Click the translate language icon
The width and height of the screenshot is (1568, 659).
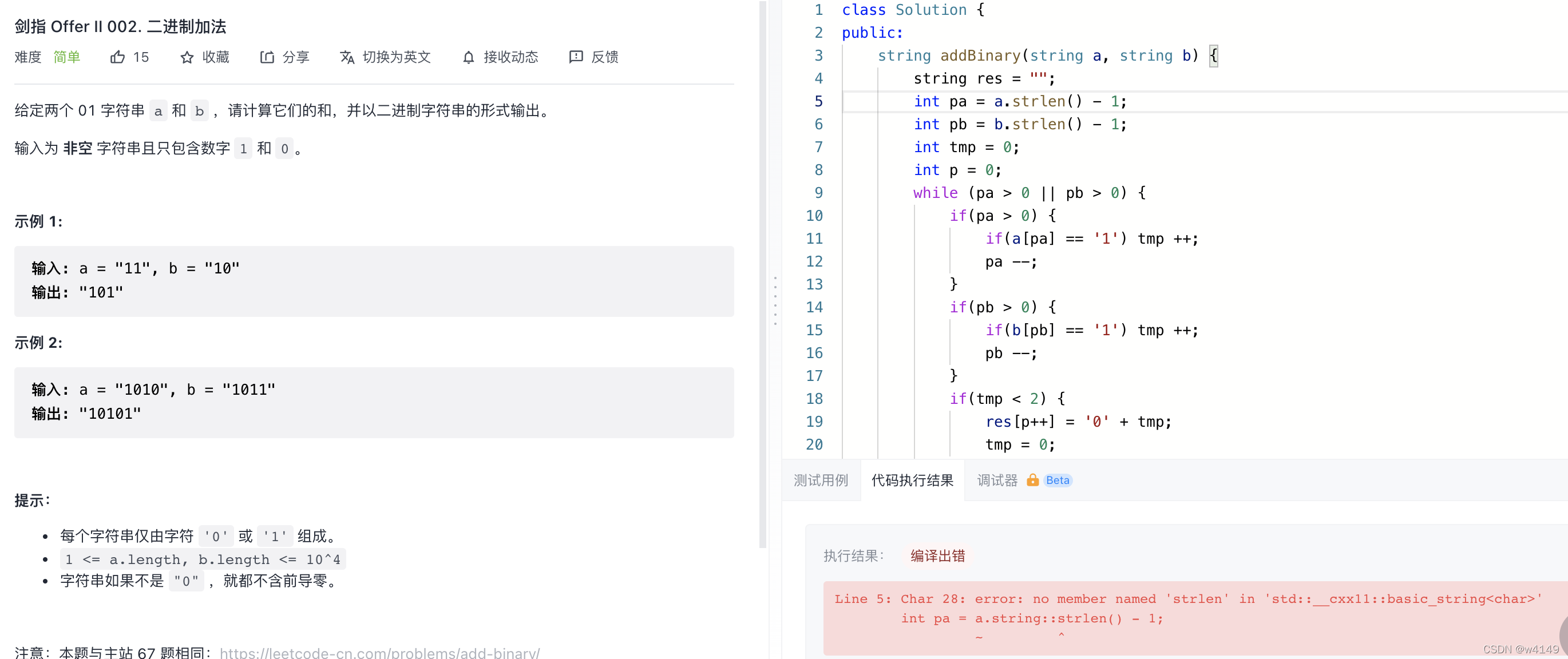[347, 57]
